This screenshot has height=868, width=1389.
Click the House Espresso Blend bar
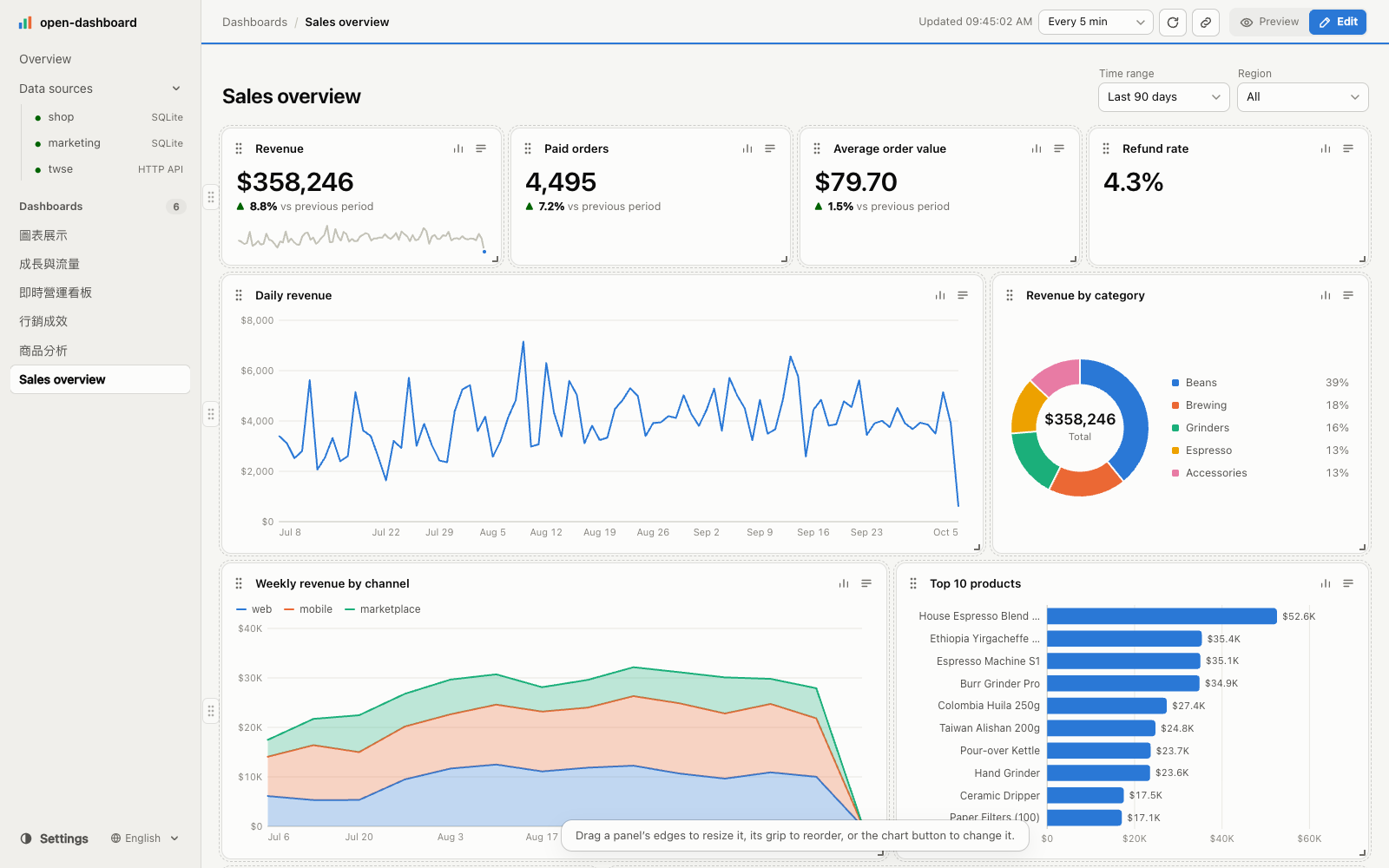[1162, 616]
